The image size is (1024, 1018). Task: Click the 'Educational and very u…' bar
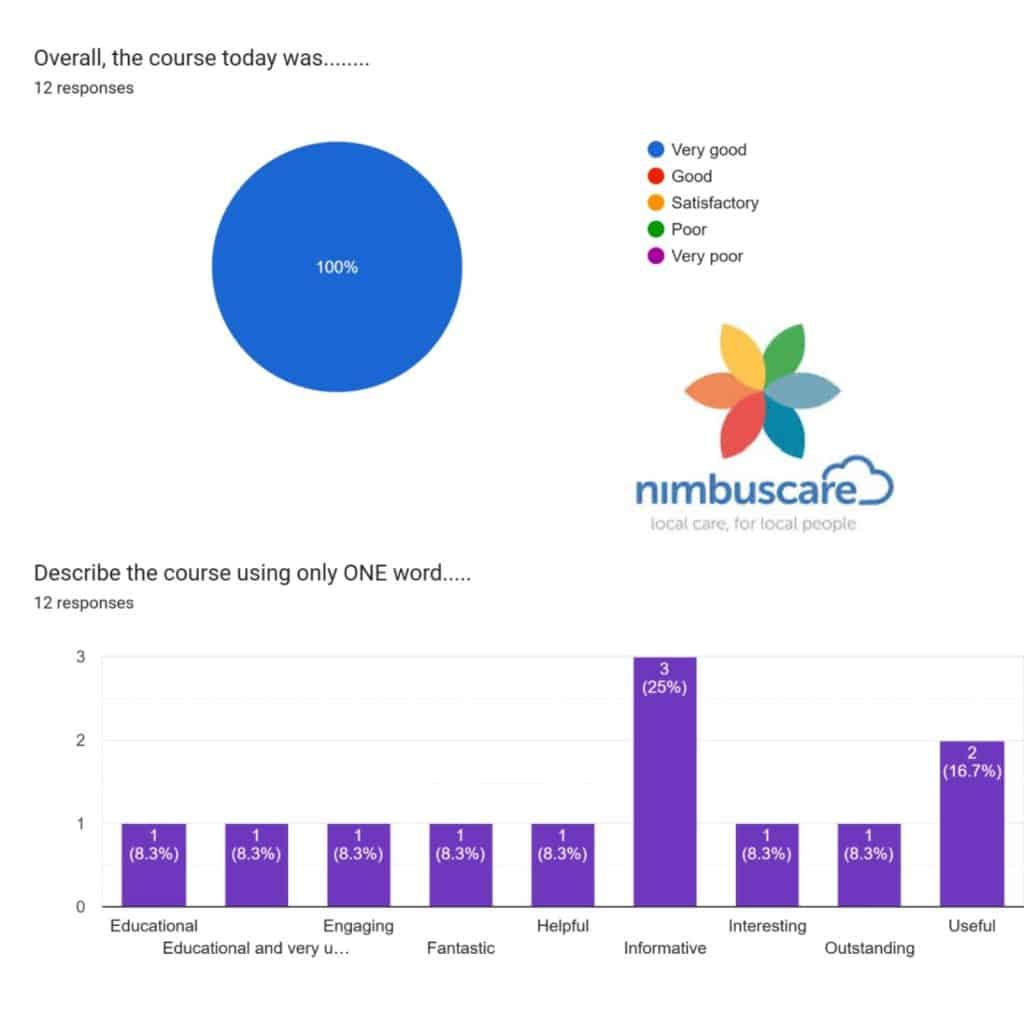point(256,865)
